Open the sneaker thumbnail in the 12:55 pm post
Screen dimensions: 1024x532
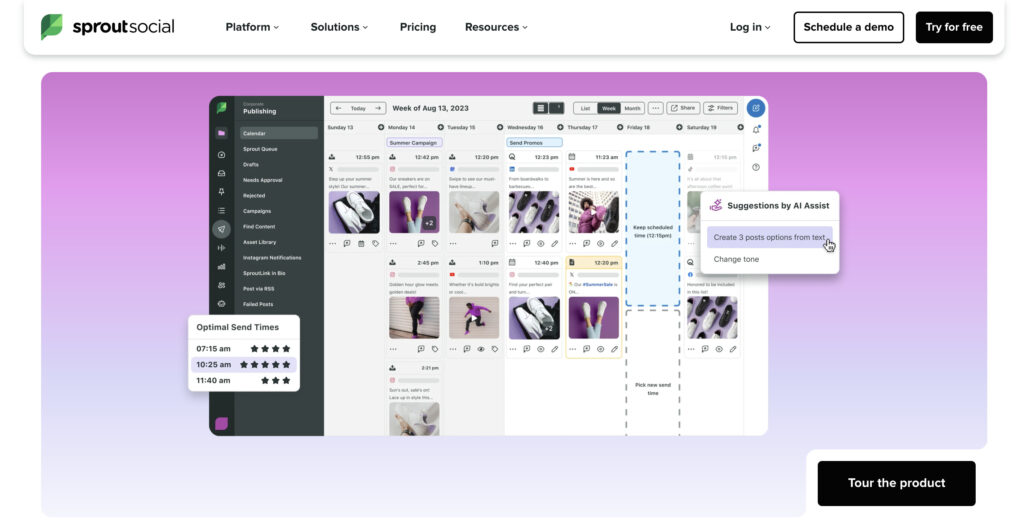pyautogui.click(x=353, y=212)
